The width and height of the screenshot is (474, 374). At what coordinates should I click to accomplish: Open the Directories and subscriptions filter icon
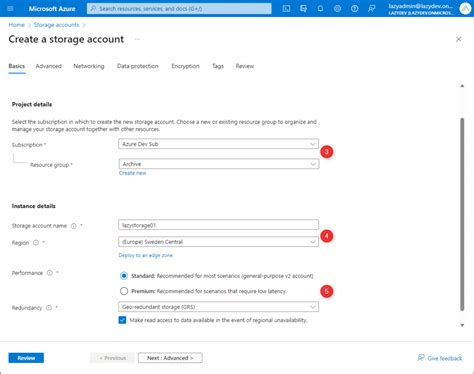pos(303,9)
